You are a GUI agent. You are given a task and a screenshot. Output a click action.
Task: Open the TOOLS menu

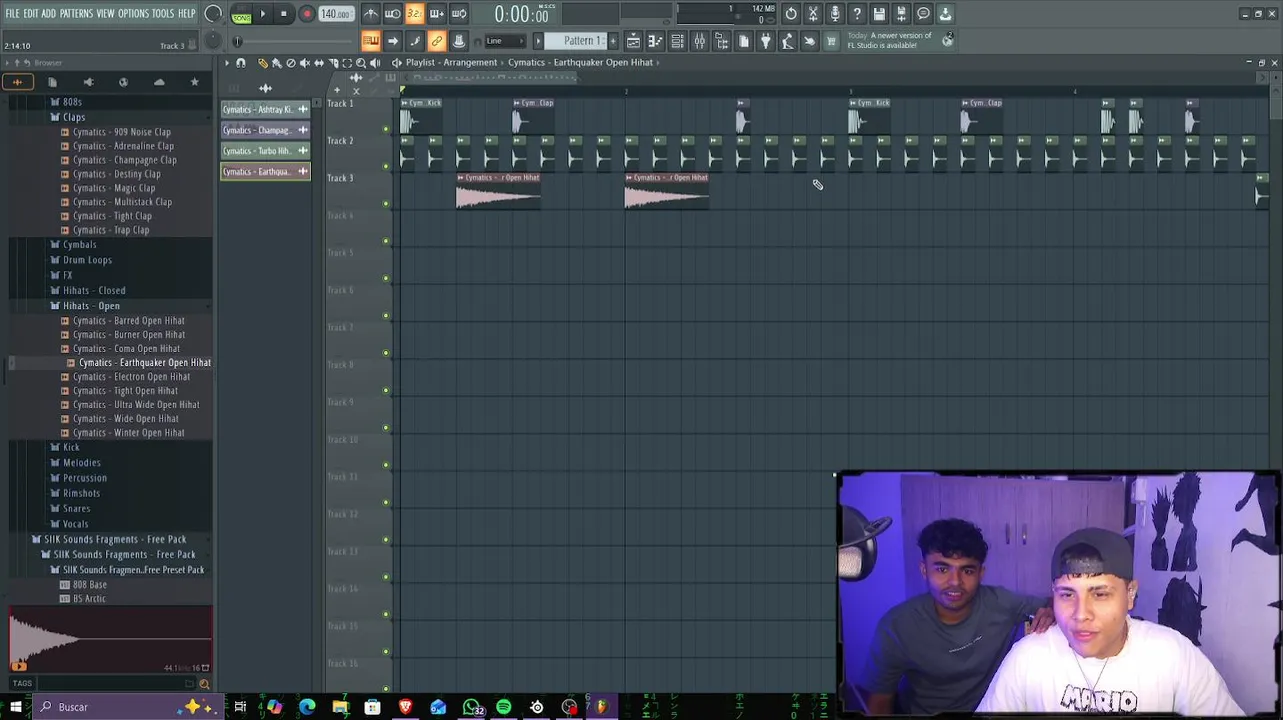coord(163,14)
